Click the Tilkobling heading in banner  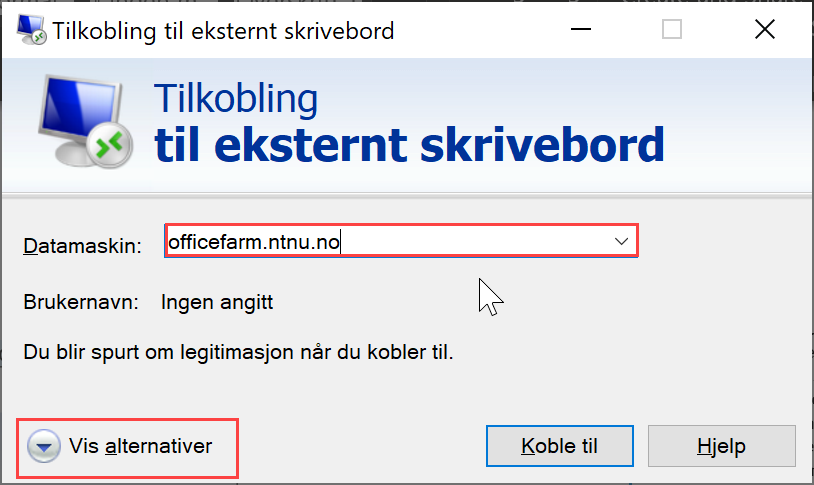click(236, 98)
